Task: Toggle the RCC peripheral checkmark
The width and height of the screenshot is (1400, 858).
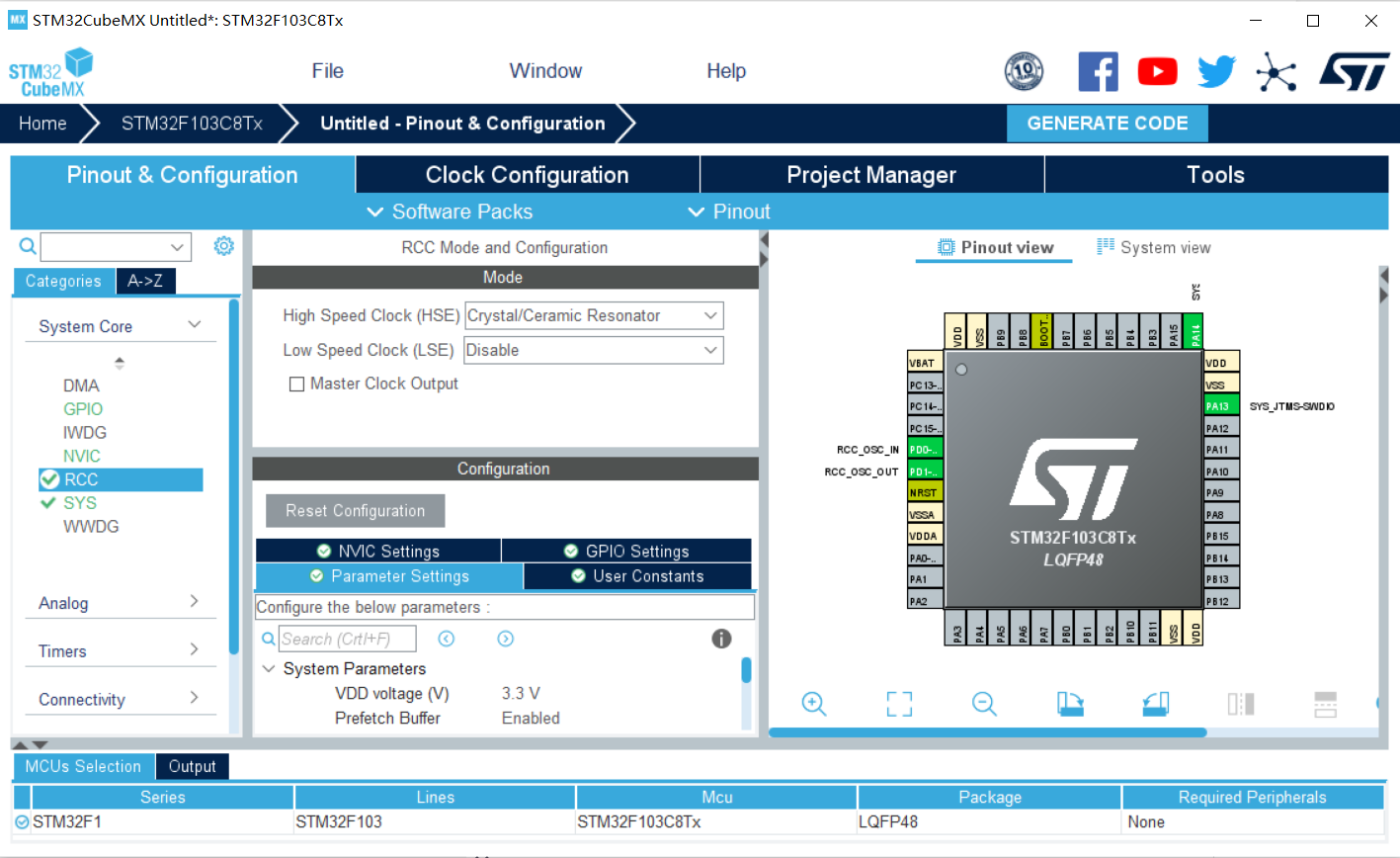Action: coord(48,479)
